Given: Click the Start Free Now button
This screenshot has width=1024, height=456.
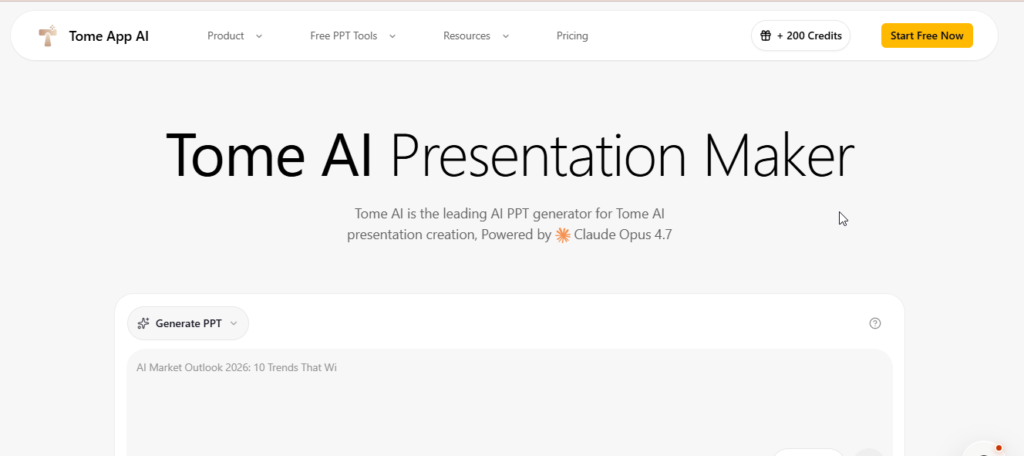Looking at the screenshot, I should point(927,36).
